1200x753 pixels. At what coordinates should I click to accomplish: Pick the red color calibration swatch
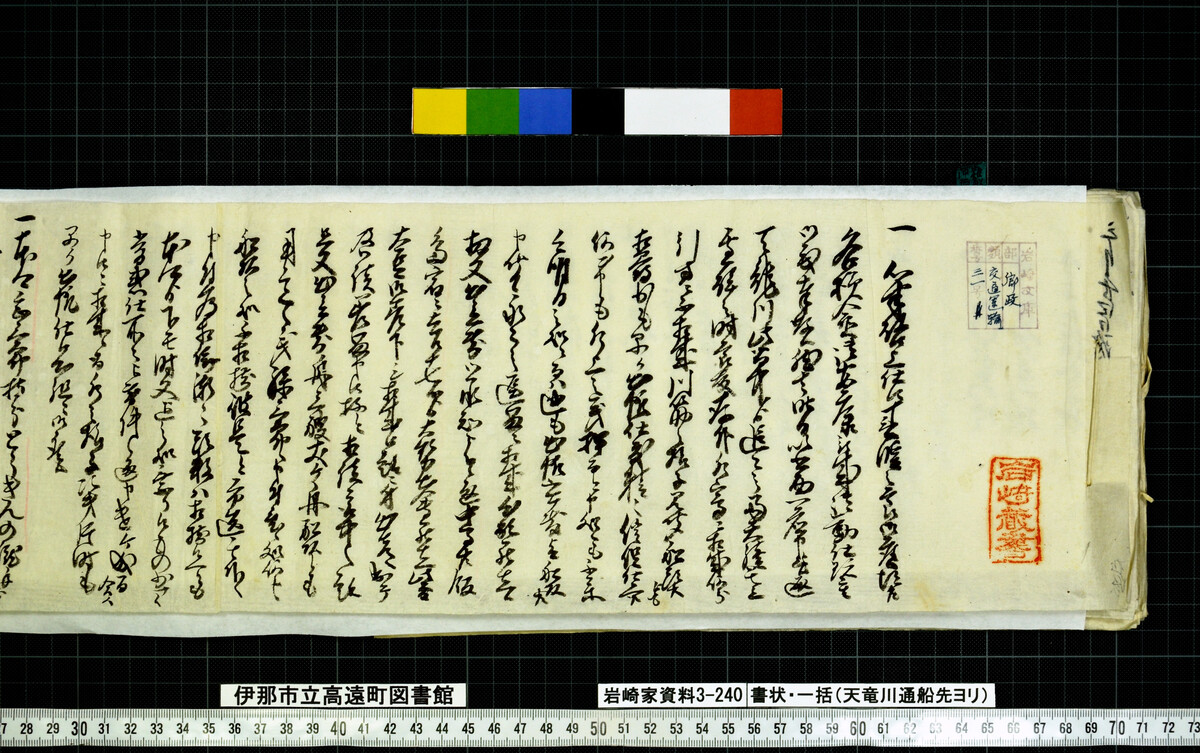click(x=756, y=111)
